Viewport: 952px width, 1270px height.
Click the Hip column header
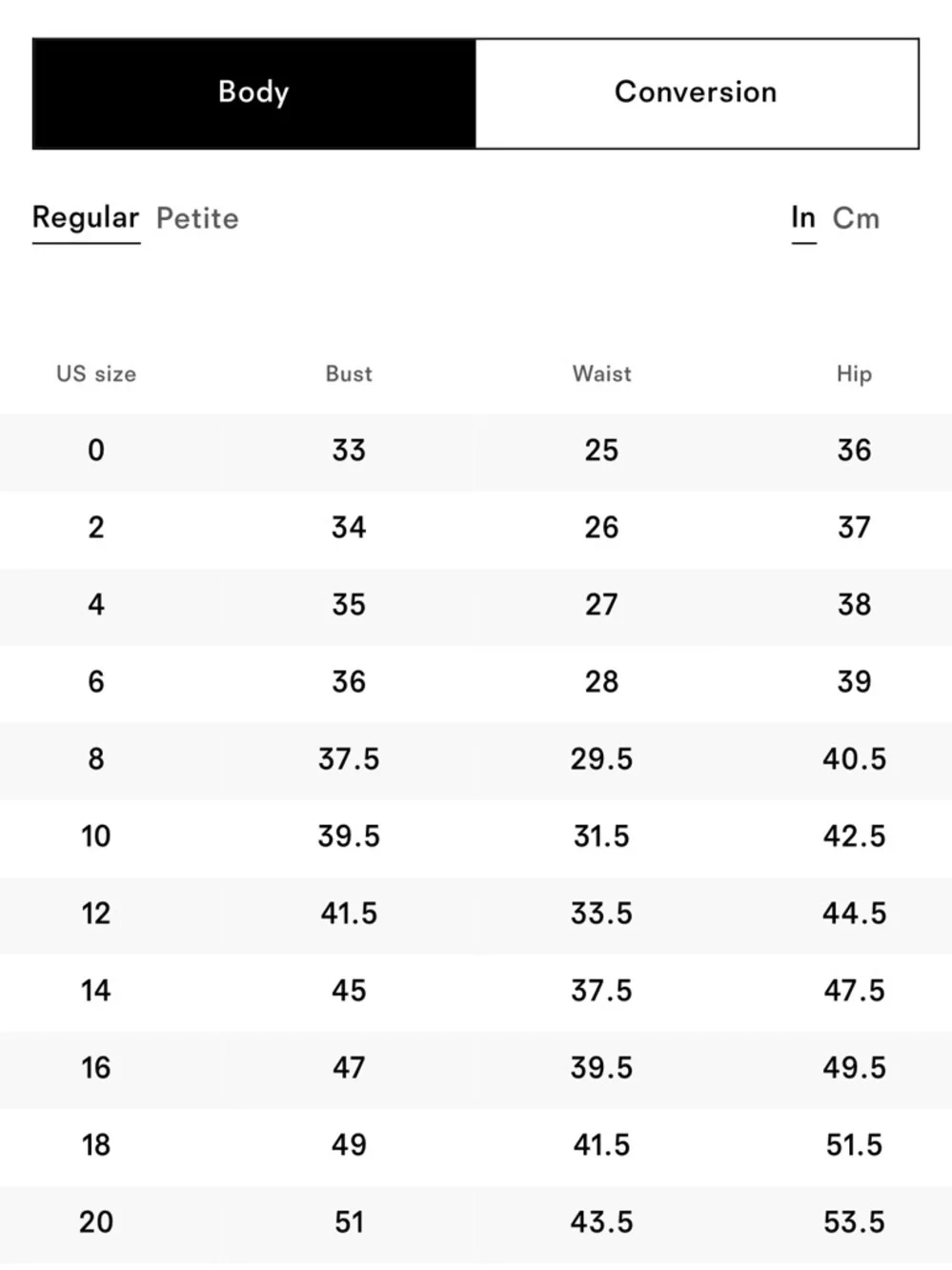[854, 373]
